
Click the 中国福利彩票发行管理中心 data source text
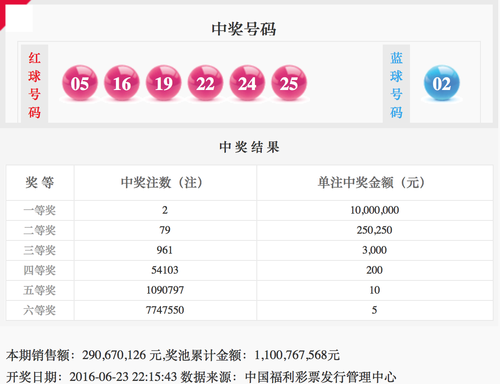coord(320,377)
